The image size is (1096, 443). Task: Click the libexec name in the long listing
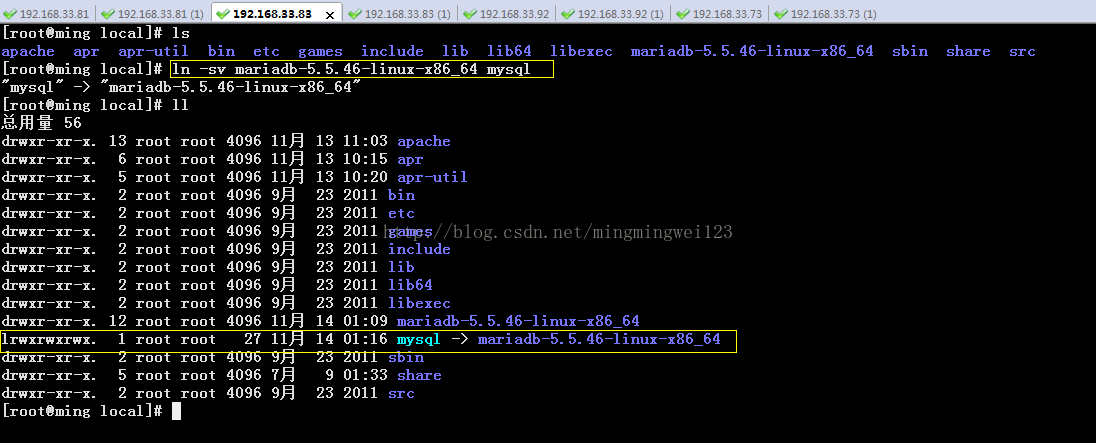tap(419, 303)
